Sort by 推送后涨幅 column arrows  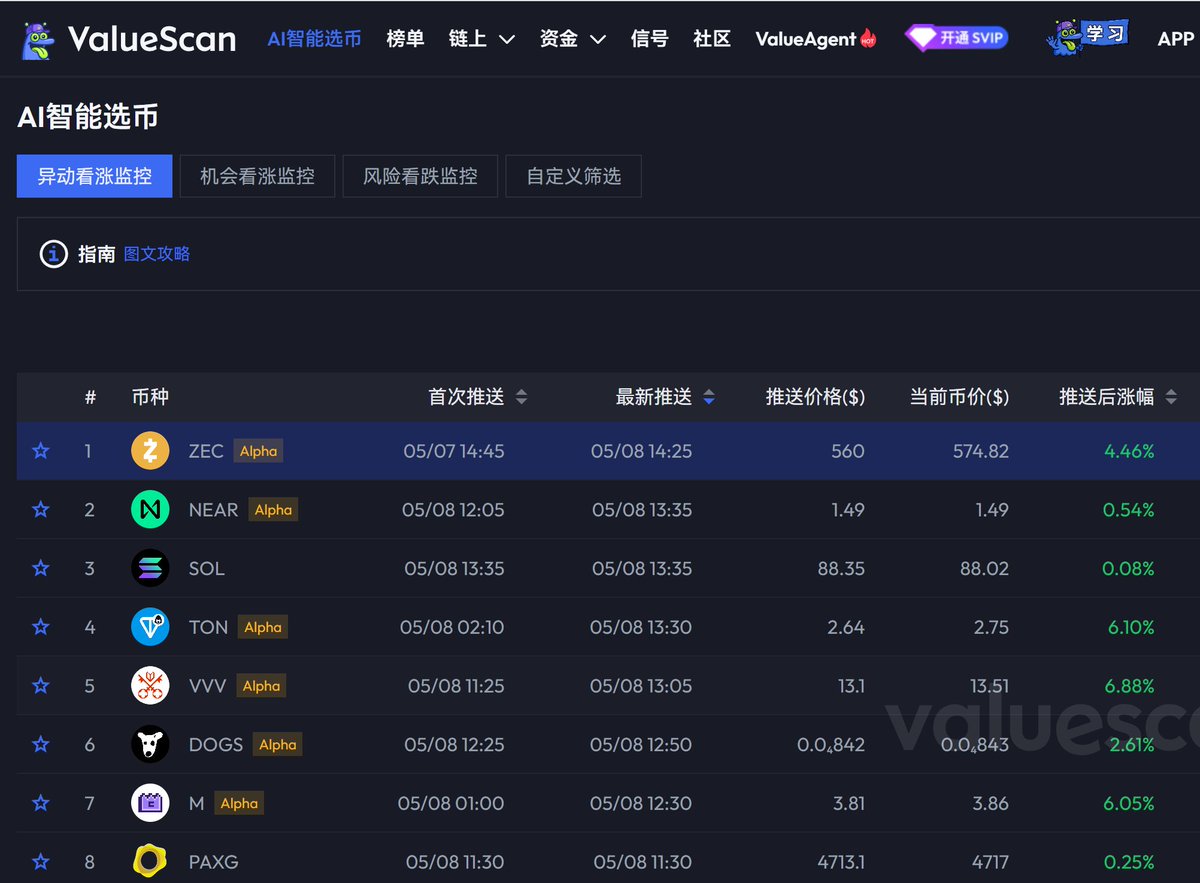click(x=1171, y=397)
